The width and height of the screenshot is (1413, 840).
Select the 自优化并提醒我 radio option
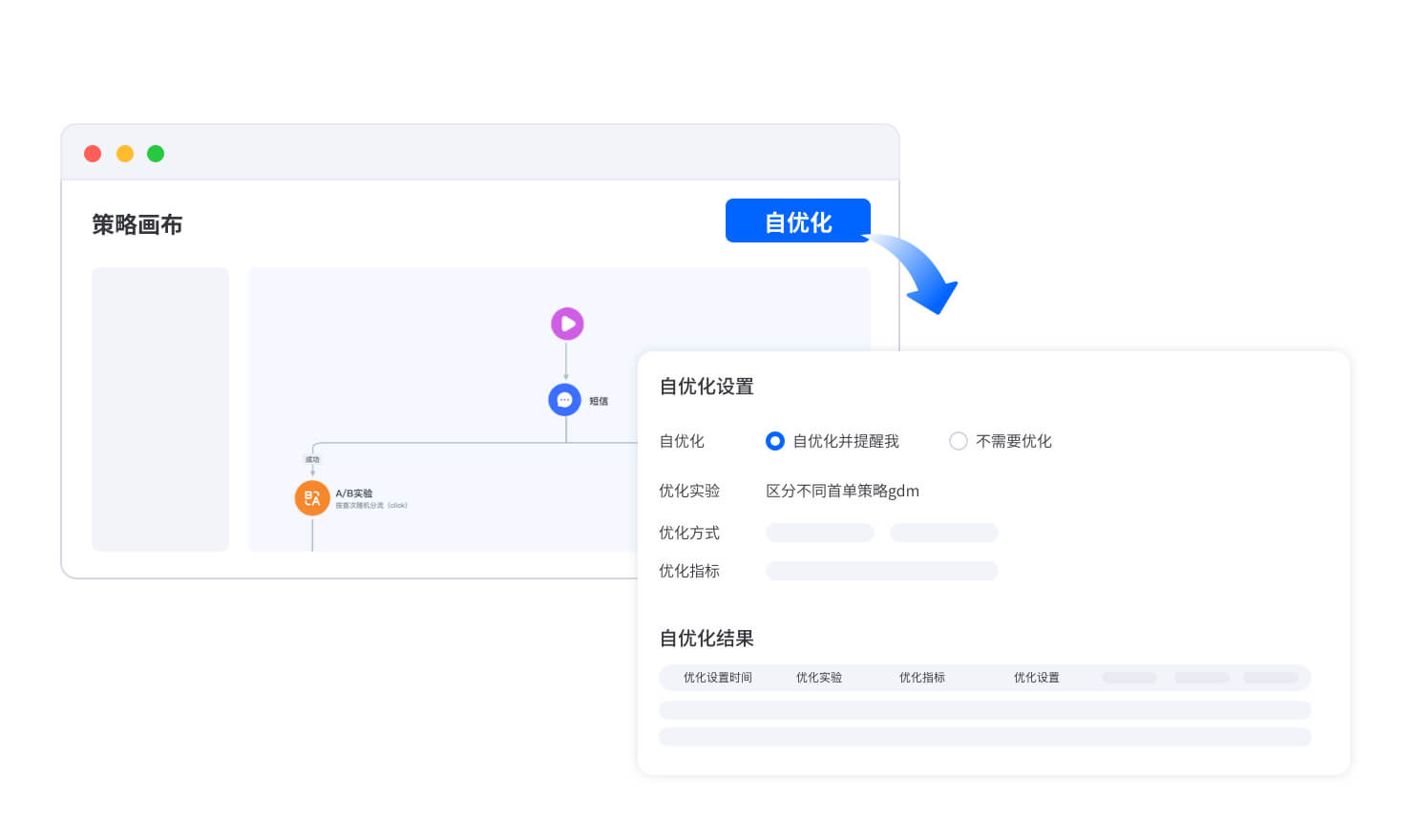[775, 441]
